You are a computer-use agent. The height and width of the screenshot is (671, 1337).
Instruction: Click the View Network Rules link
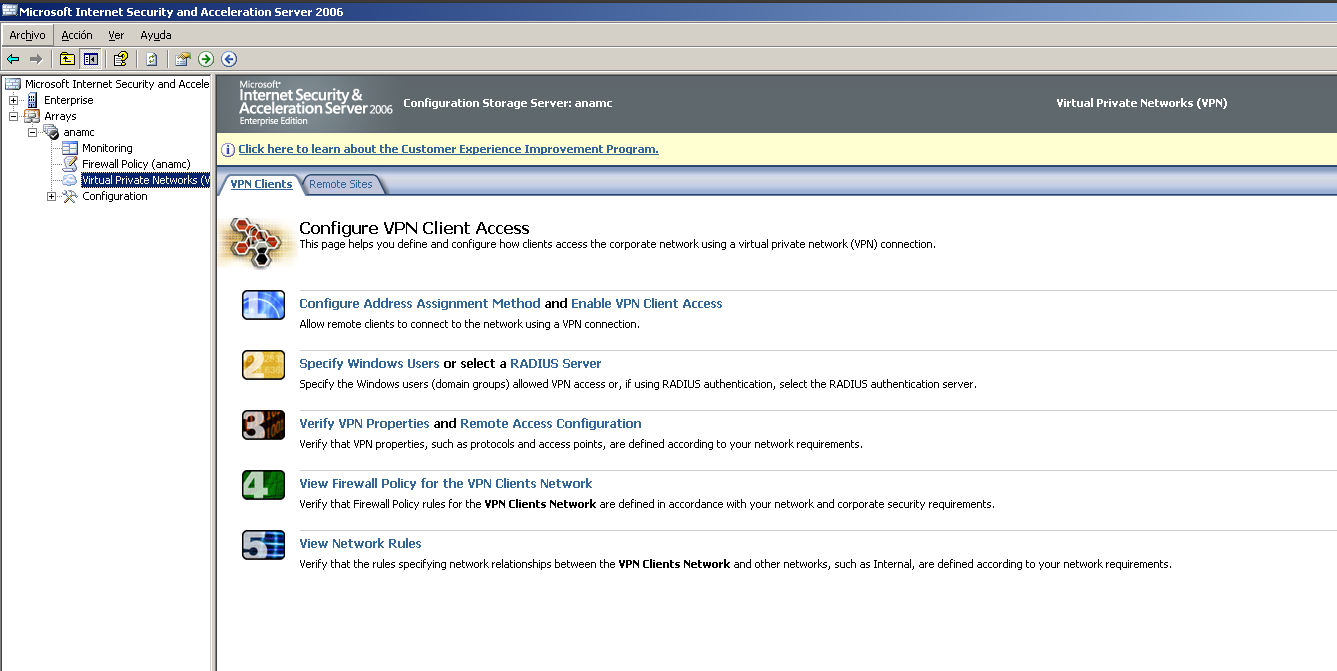pyautogui.click(x=360, y=543)
